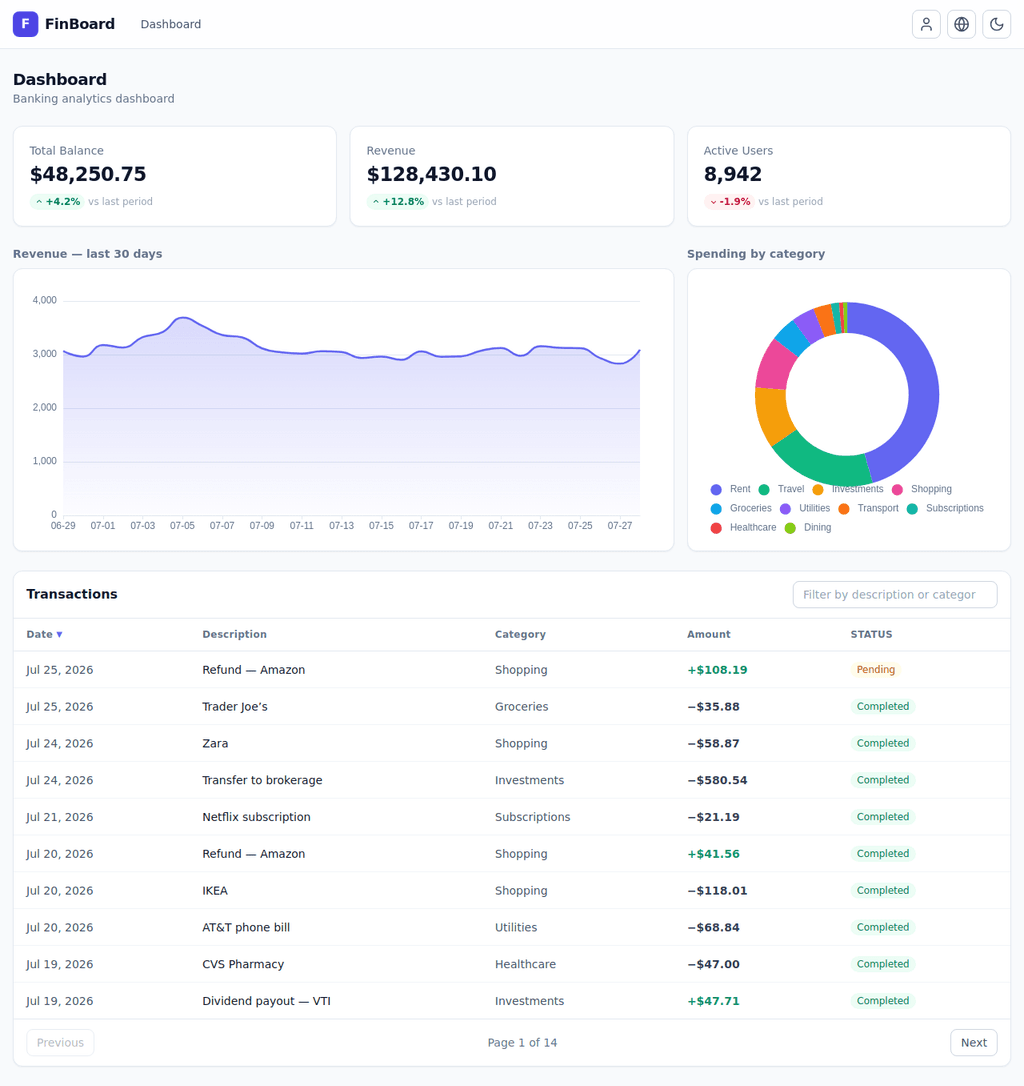Click the +$41.56 refund amount
The image size is (1024, 1086).
tap(713, 854)
